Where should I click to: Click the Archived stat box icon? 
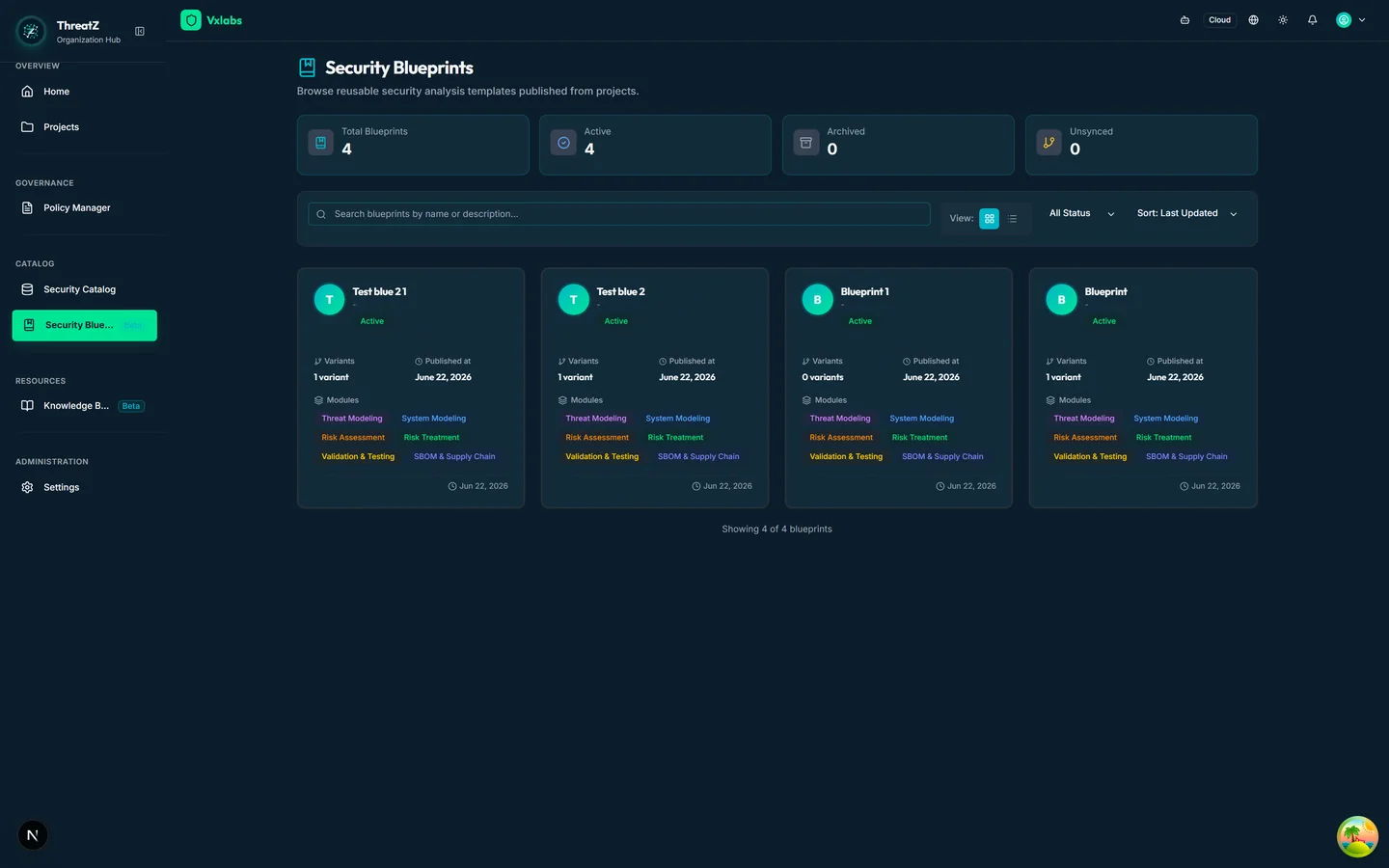(806, 143)
